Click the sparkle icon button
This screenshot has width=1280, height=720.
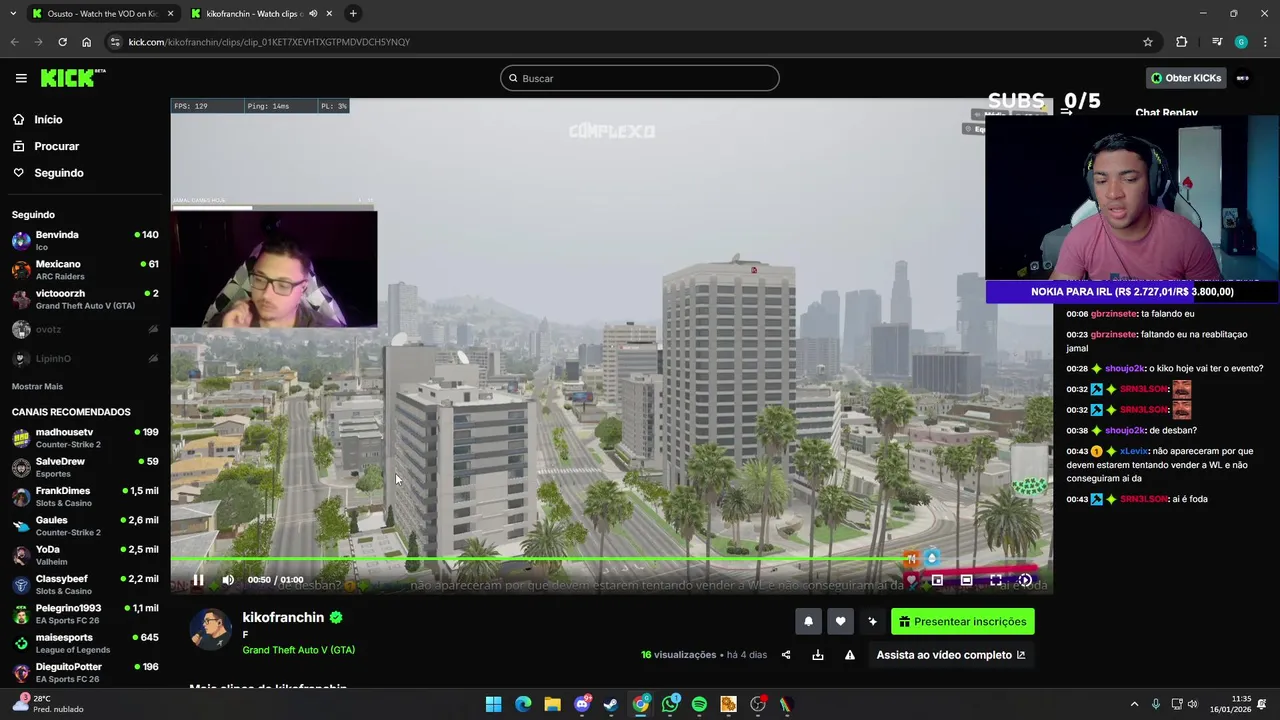(872, 622)
